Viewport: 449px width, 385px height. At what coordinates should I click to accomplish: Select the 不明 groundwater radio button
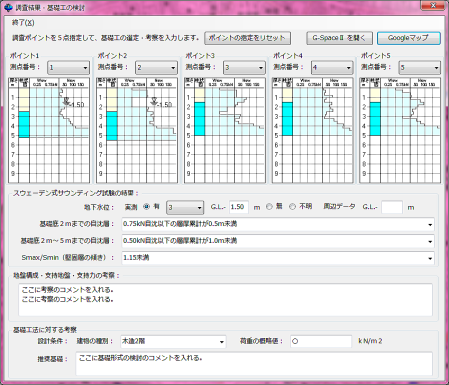pyautogui.click(x=292, y=207)
